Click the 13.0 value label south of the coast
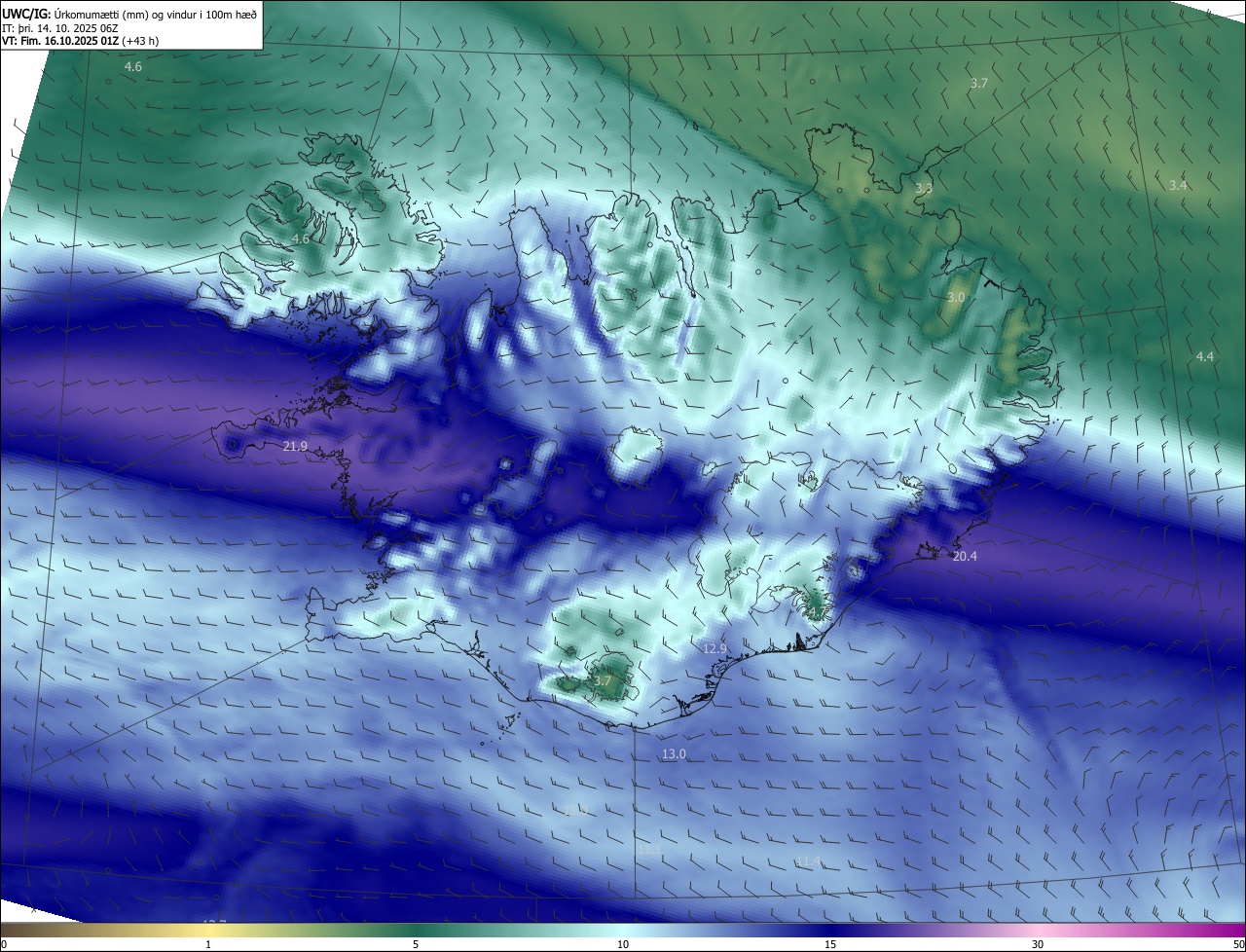Image resolution: width=1246 pixels, height=952 pixels. [x=674, y=754]
